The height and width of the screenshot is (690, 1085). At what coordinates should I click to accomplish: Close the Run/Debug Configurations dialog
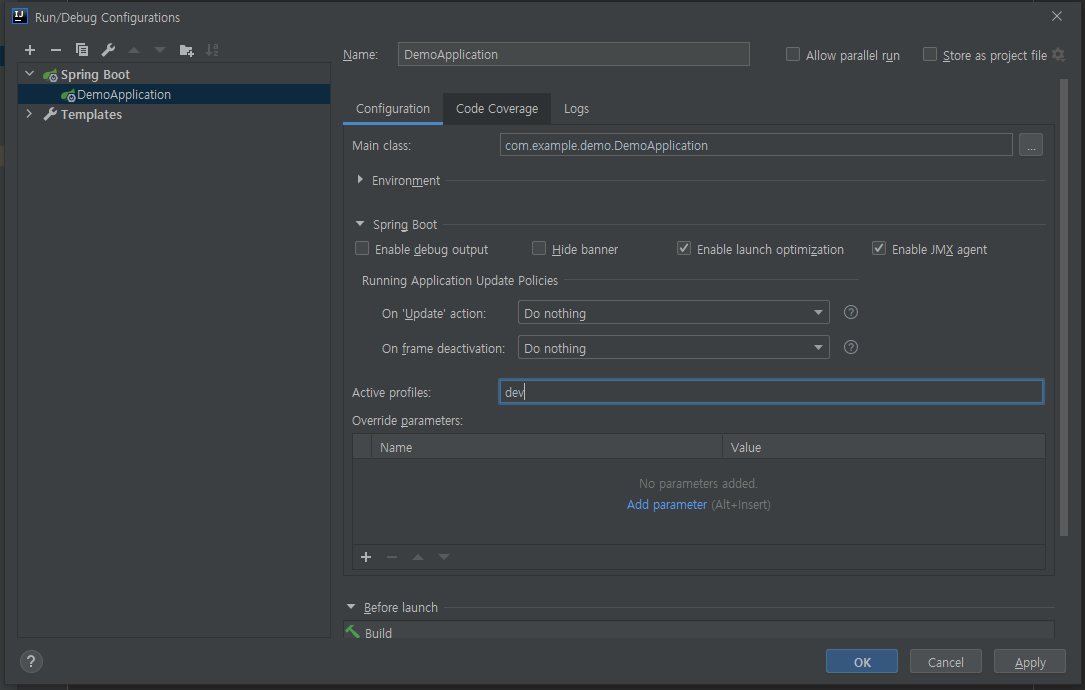pyautogui.click(x=1057, y=16)
